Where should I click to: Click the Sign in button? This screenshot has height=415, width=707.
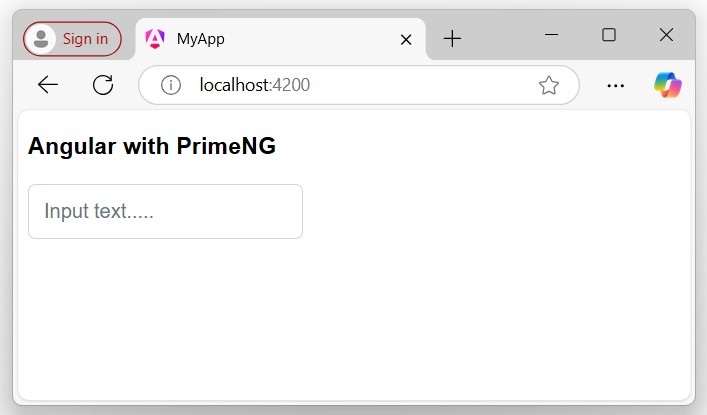(x=84, y=39)
